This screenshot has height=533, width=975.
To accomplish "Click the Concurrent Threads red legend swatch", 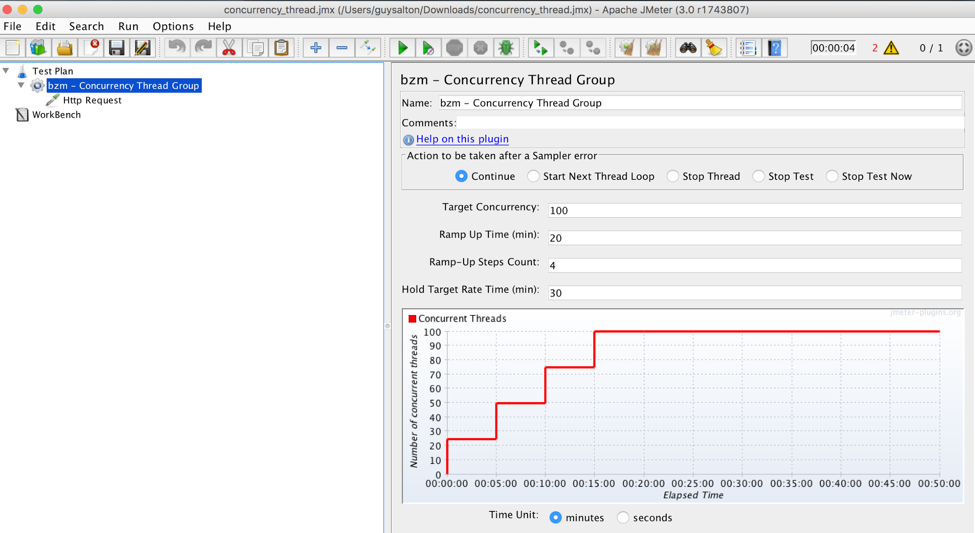I will (412, 318).
